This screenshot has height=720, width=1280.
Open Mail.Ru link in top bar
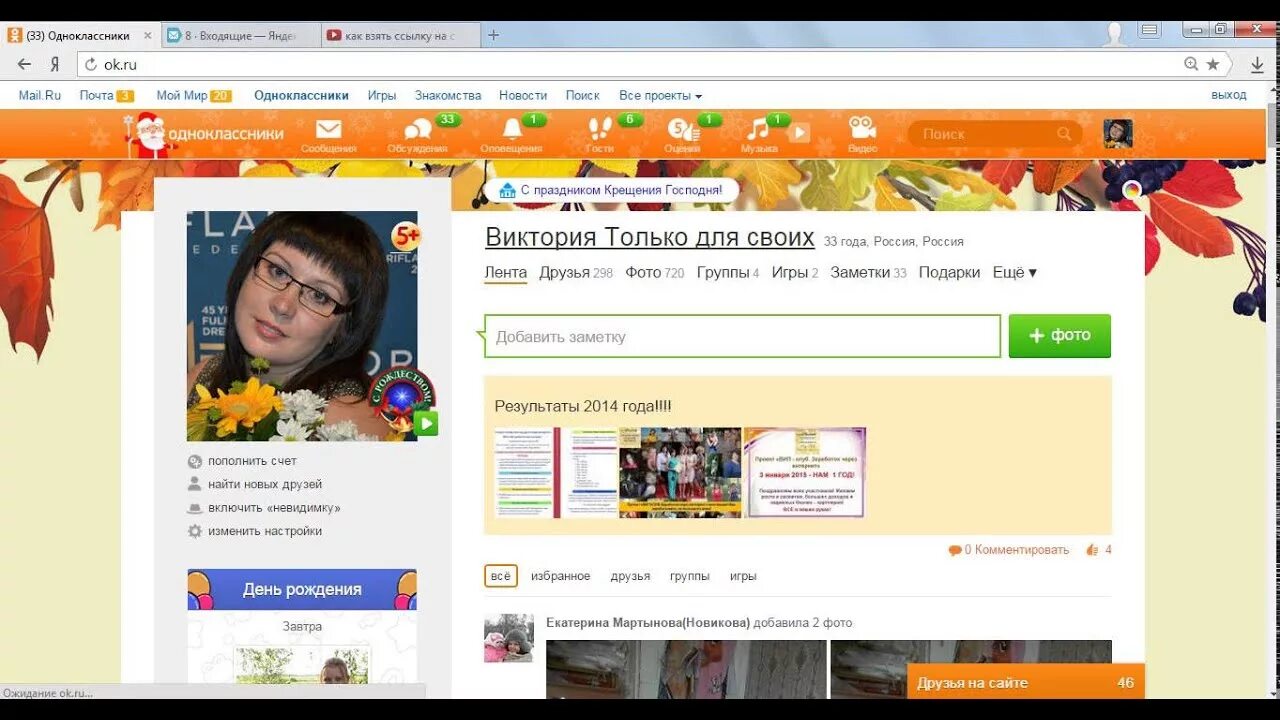click(40, 95)
